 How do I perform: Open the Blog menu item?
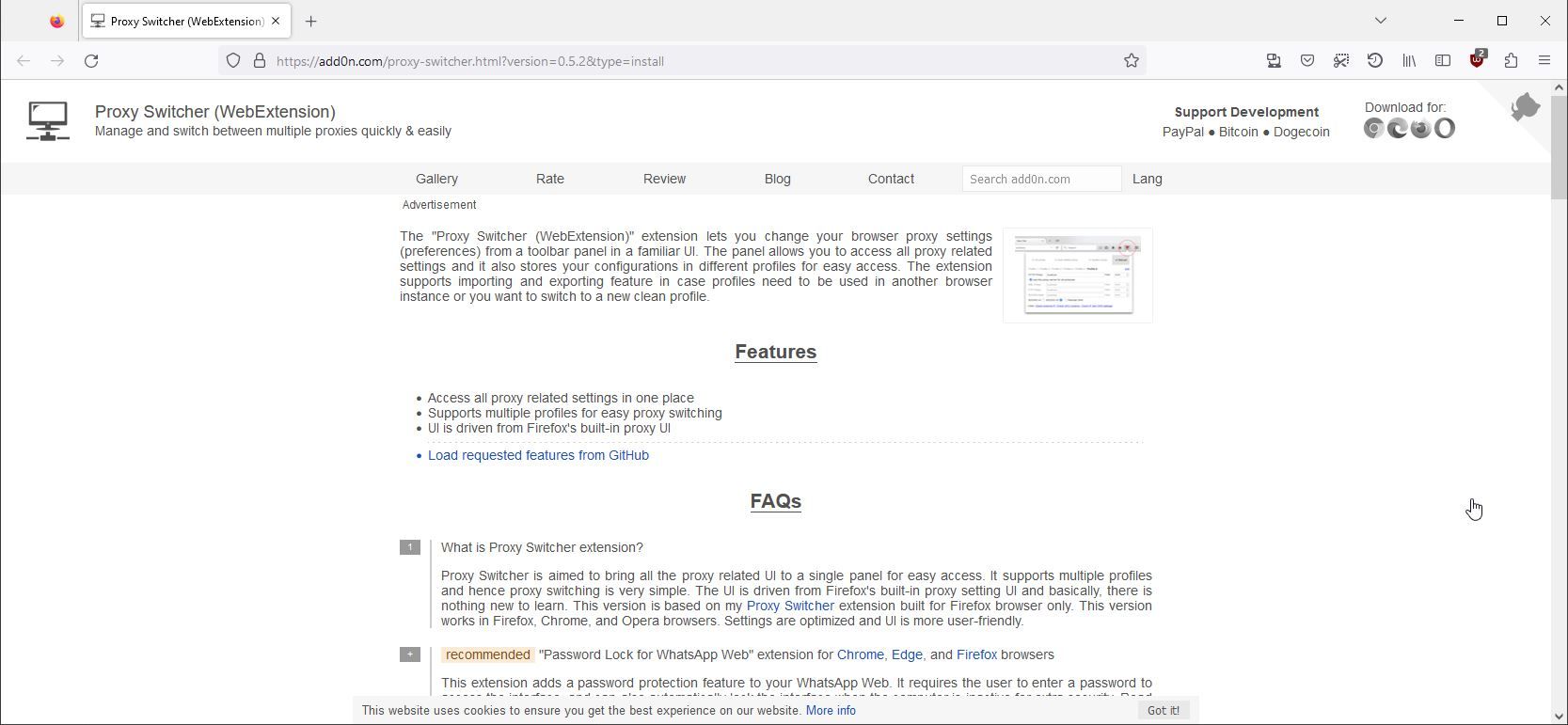[x=778, y=179]
